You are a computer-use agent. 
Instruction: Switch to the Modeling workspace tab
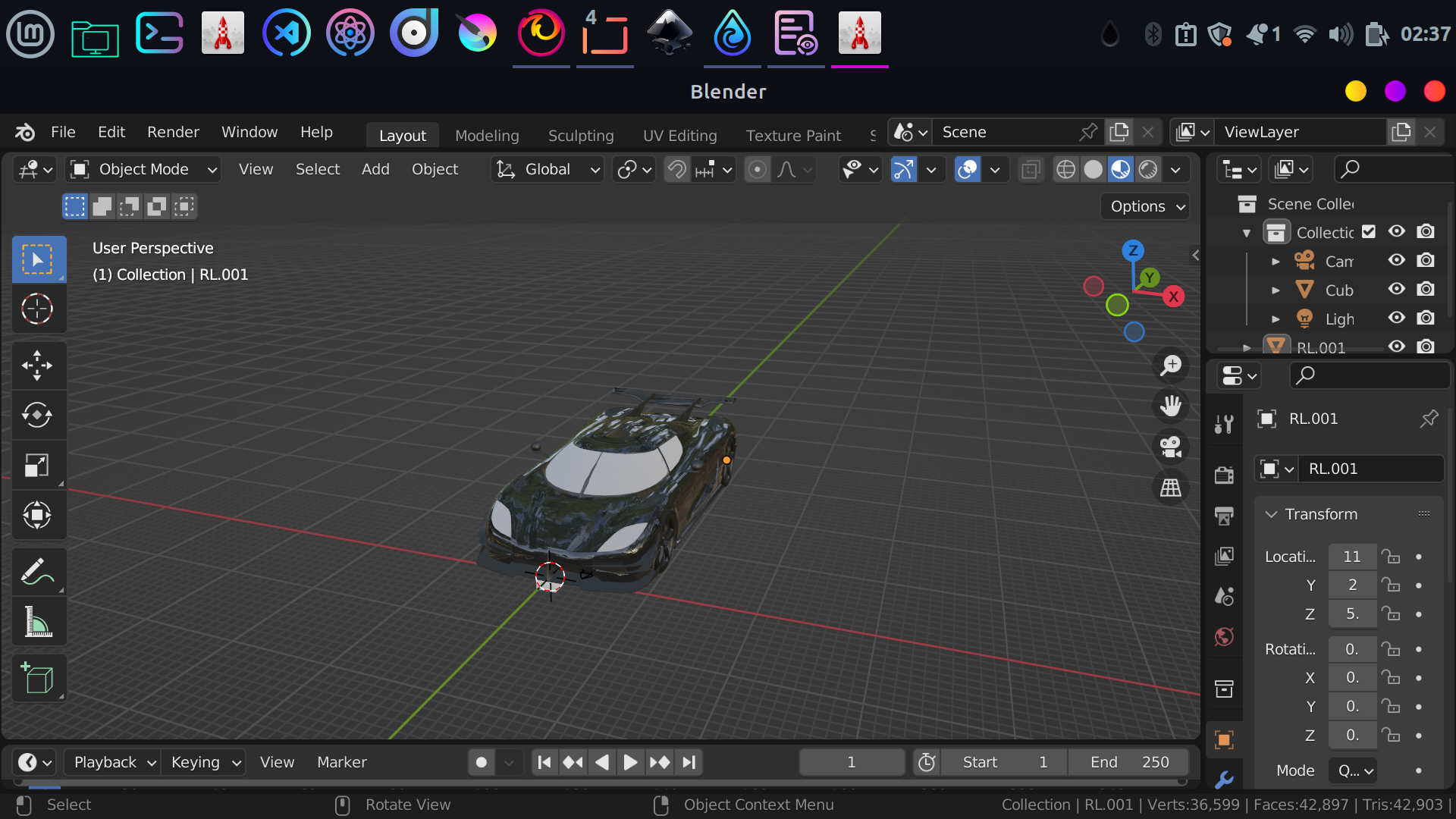(x=487, y=135)
